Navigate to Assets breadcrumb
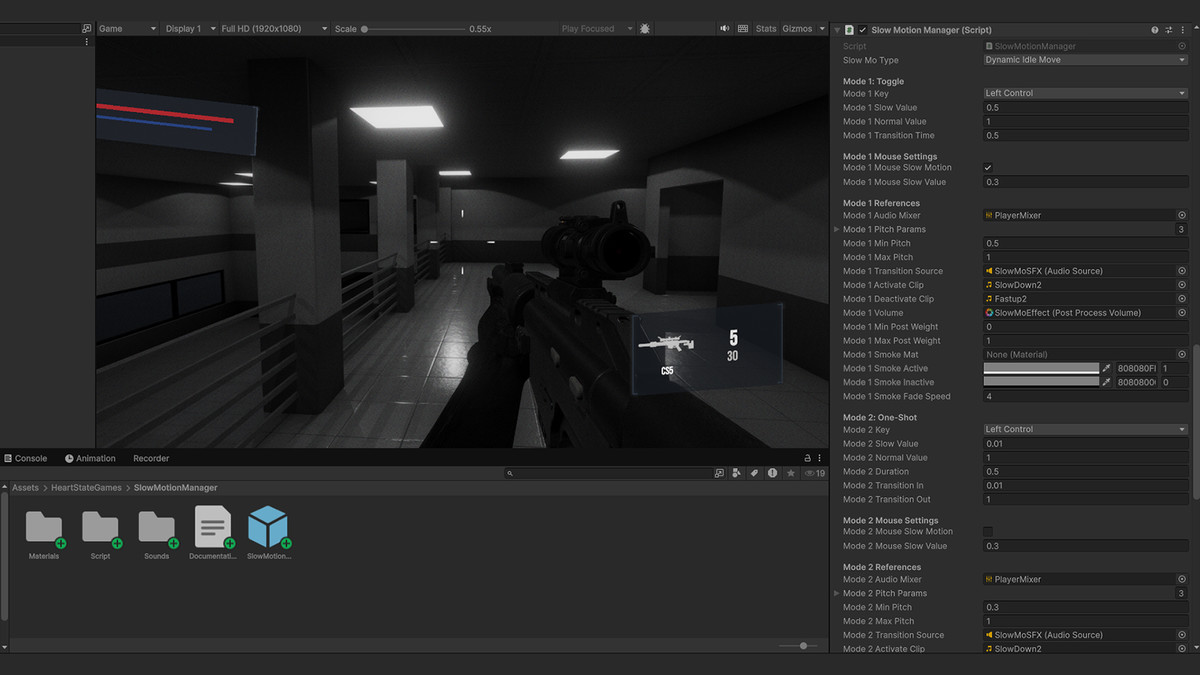The height and width of the screenshot is (675, 1200). pyautogui.click(x=25, y=488)
